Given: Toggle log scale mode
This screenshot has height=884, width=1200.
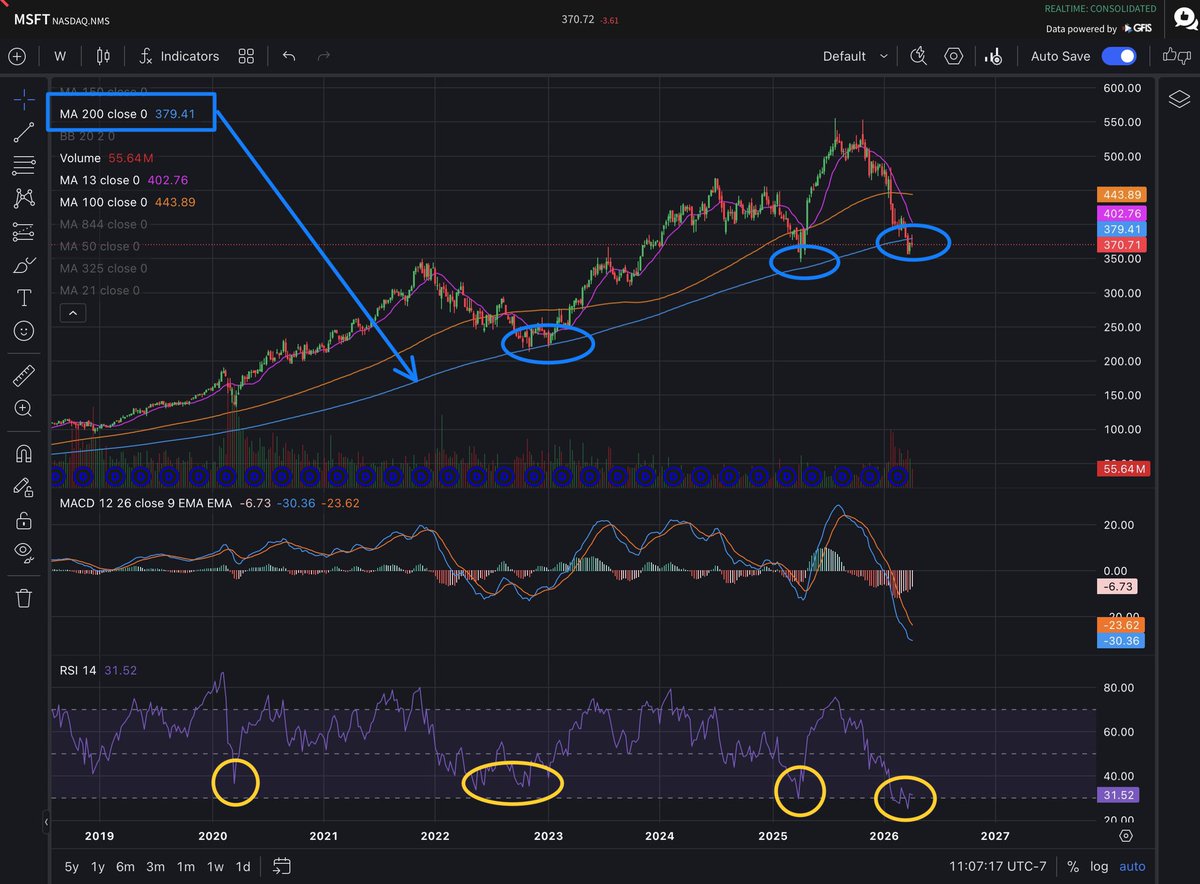Looking at the screenshot, I should 1098,866.
